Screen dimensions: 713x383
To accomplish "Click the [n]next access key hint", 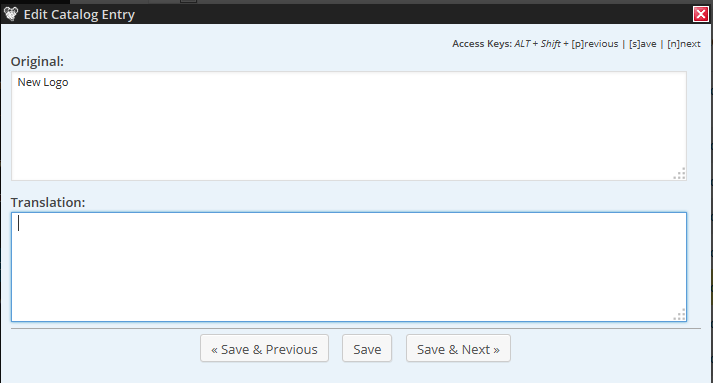I will (x=684, y=44).
